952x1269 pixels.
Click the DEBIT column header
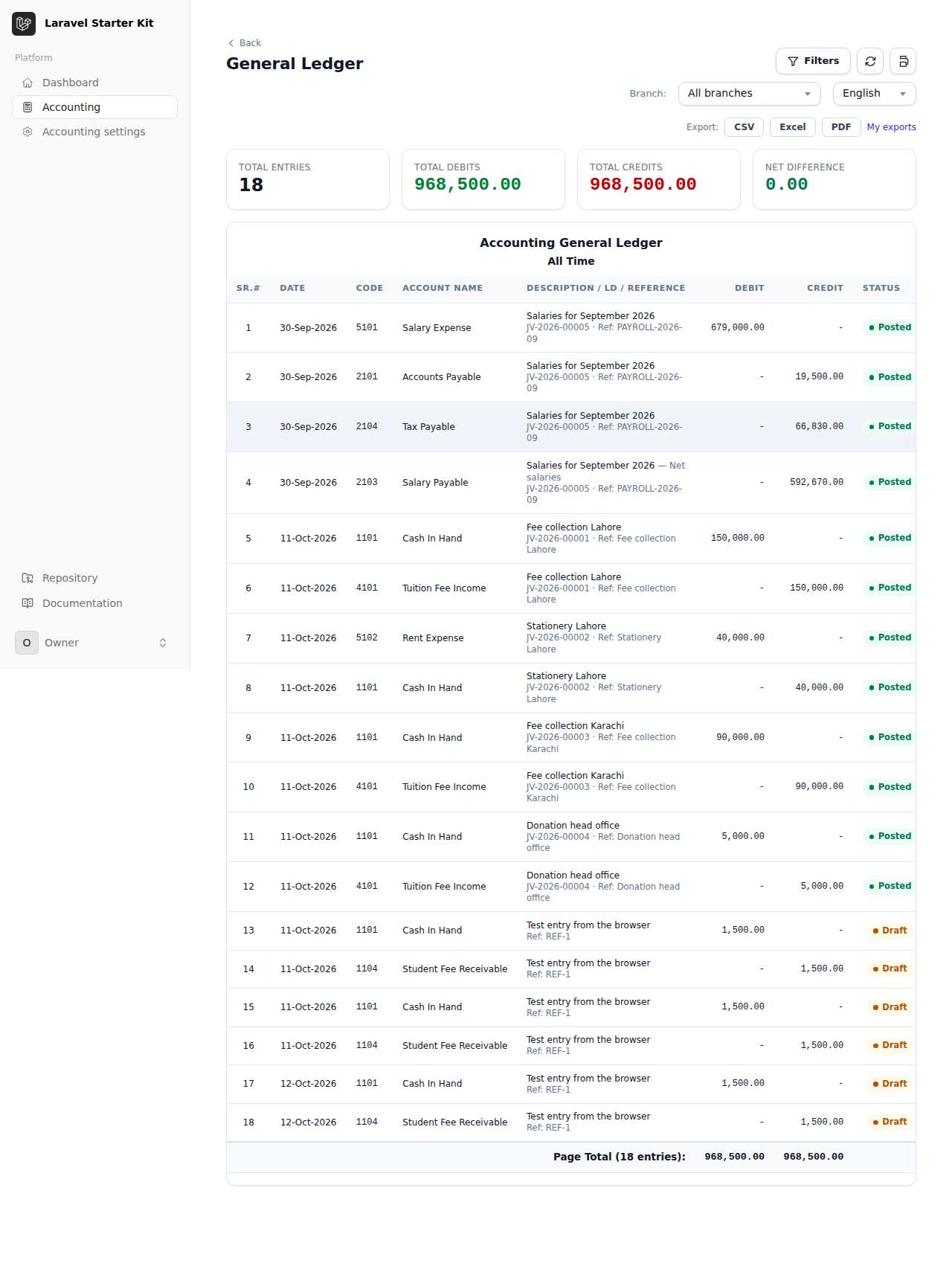coord(750,288)
